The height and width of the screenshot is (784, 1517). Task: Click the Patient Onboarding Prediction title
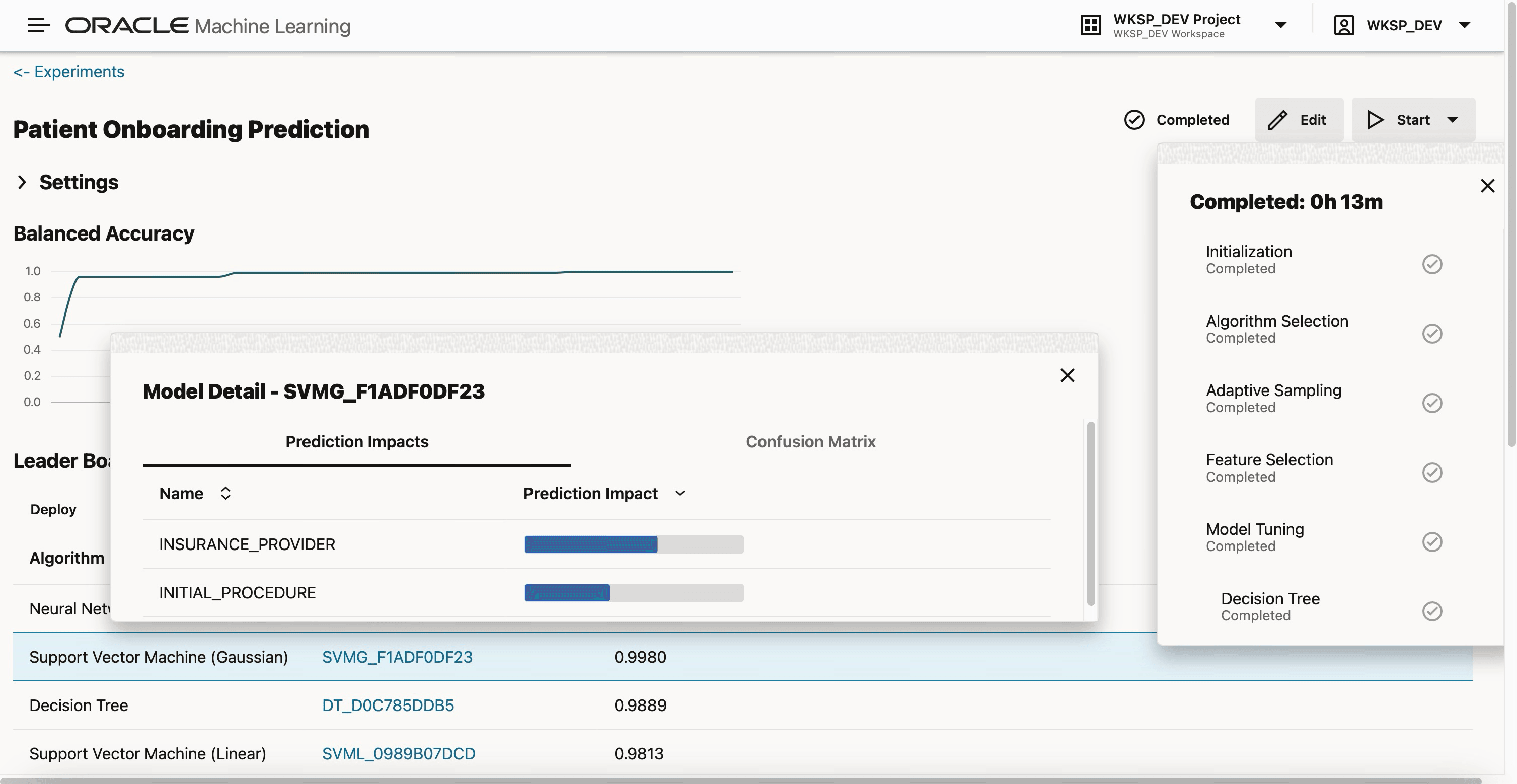coord(191,129)
